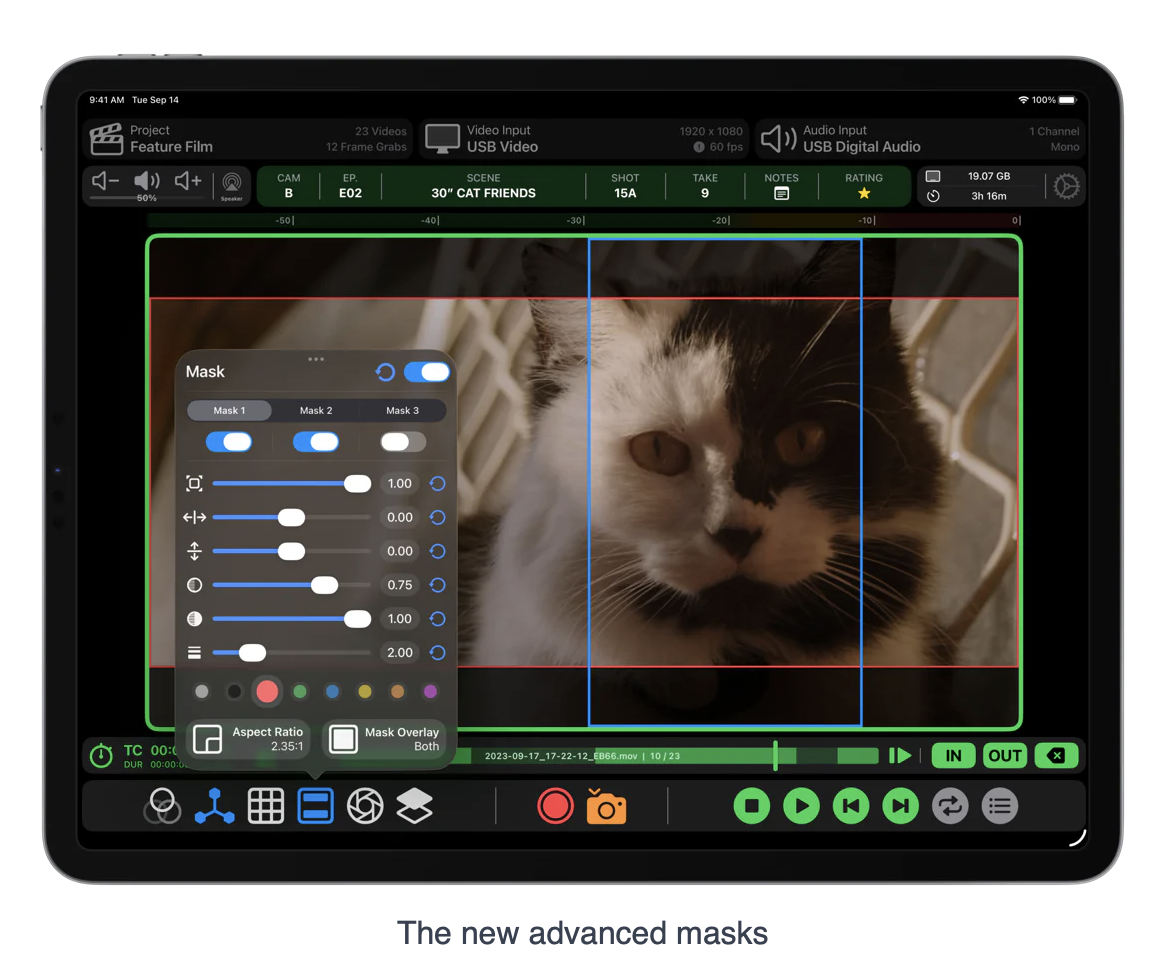This screenshot has width=1170, height=980.
Task: Tap the aperture shutter icon
Action: click(x=365, y=806)
